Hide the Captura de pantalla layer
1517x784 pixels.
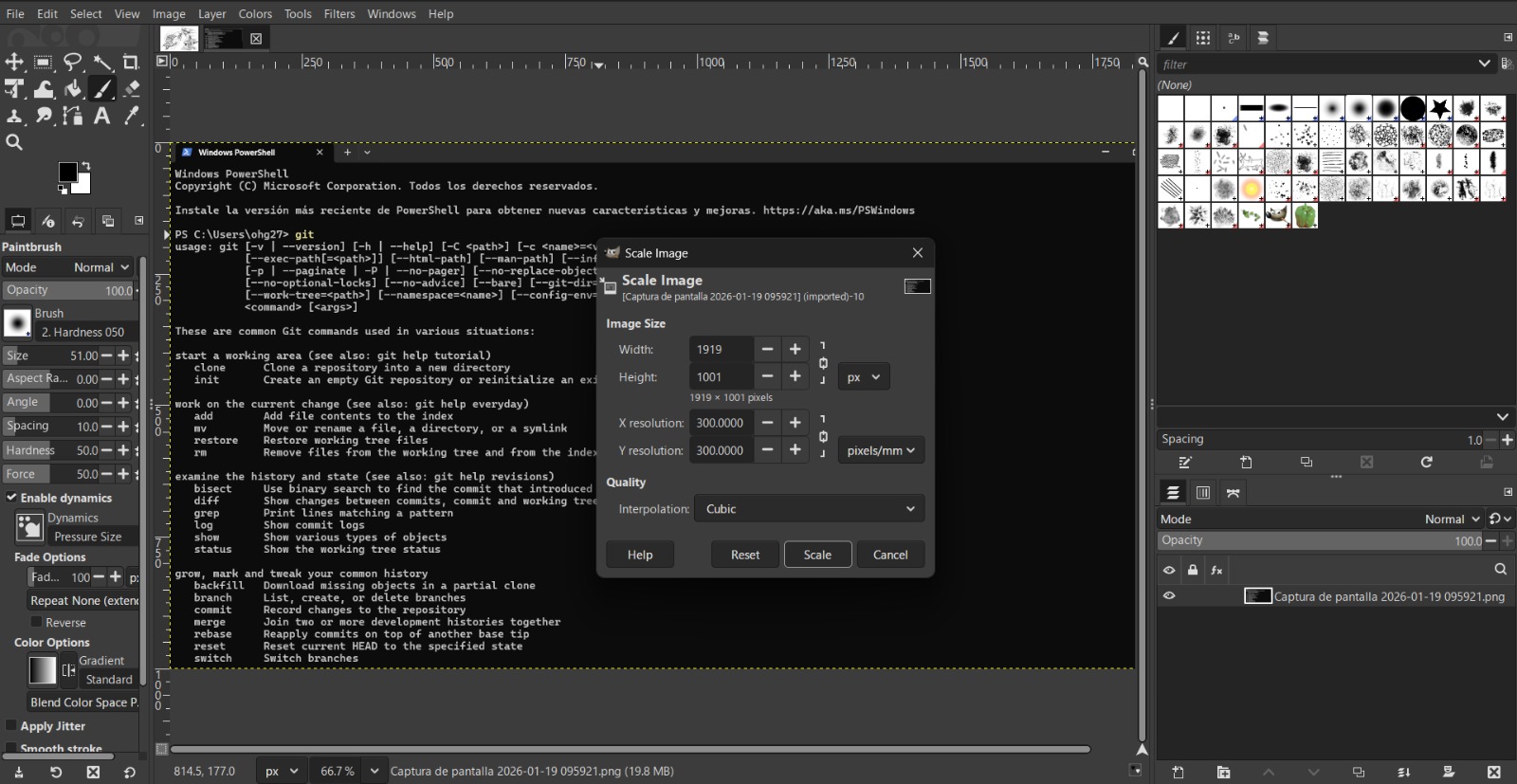point(1169,596)
